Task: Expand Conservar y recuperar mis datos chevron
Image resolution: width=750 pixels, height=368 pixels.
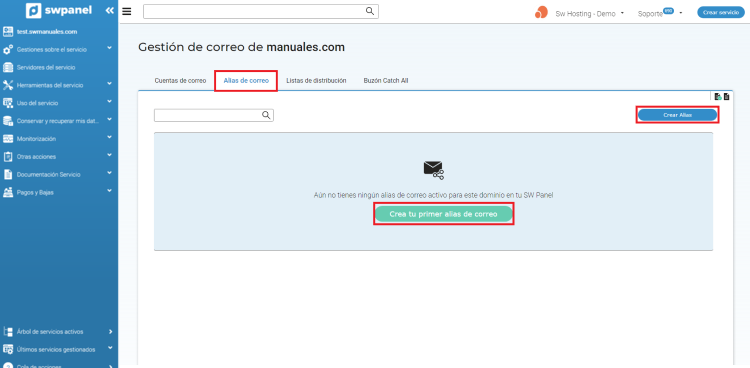Action: (110, 119)
